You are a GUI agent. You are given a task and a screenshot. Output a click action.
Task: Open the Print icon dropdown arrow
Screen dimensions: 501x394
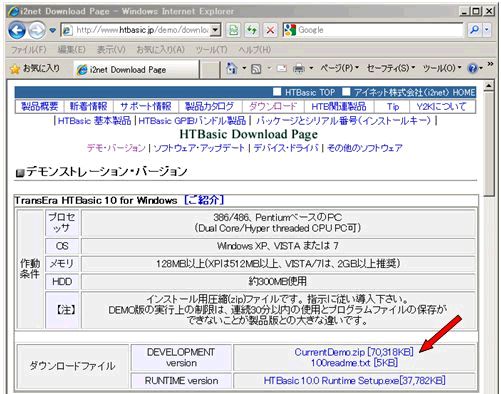tap(311, 68)
